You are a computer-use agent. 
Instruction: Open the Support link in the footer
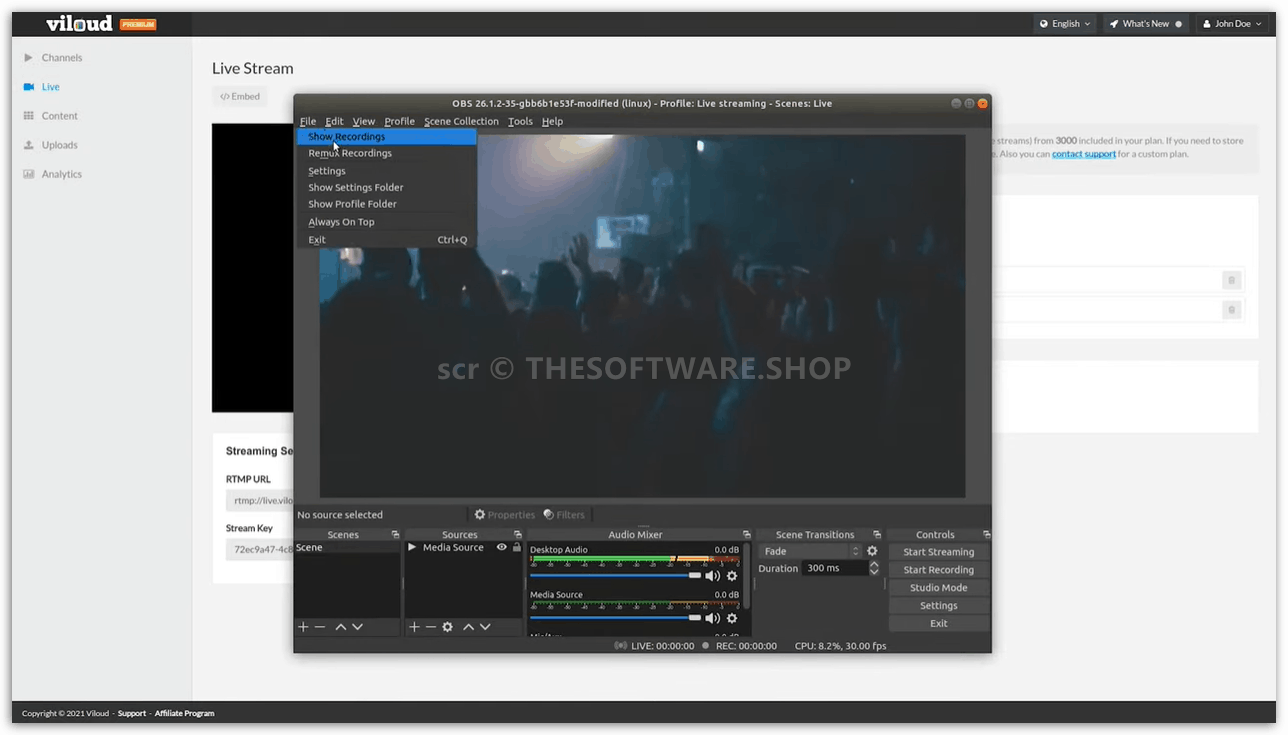click(x=132, y=713)
